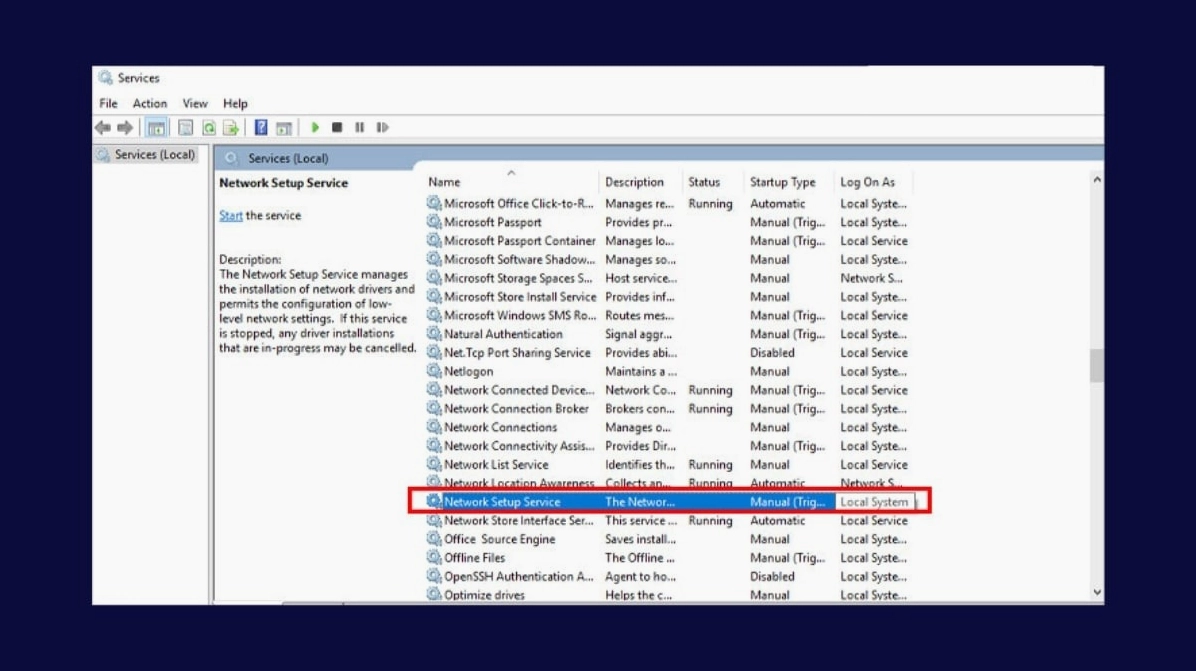Select the Netlogon service row
Viewport: 1196px width, 671px height.
[x=472, y=371]
